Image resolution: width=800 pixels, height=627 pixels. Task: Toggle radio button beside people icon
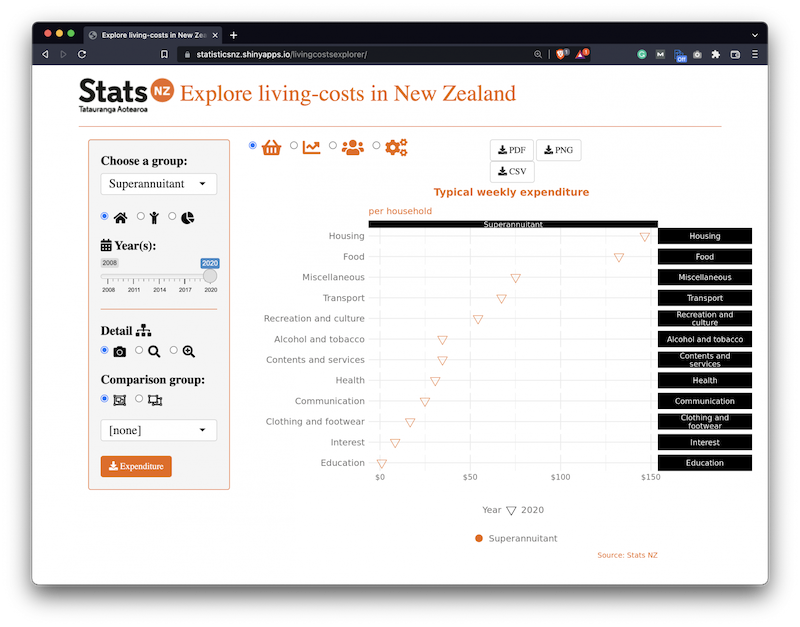pyautogui.click(x=333, y=145)
